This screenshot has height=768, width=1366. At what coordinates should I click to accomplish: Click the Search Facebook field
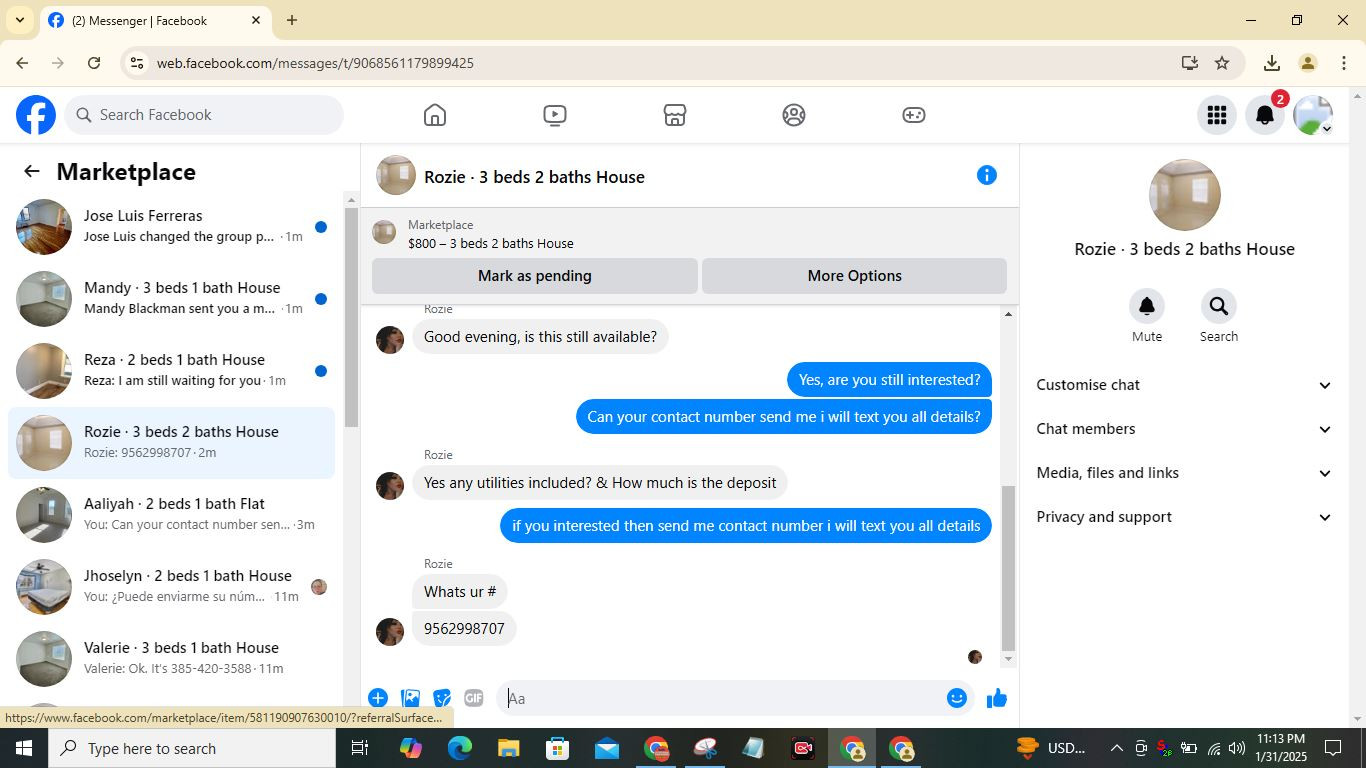[204, 115]
